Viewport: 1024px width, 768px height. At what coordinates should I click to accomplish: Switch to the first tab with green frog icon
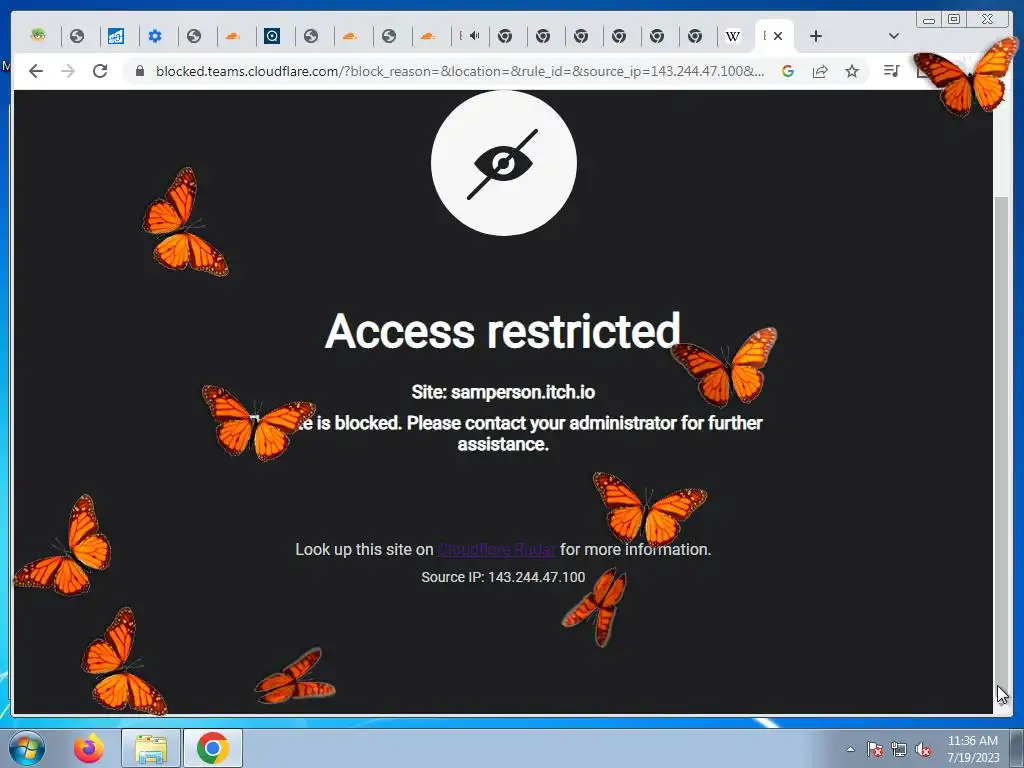point(39,36)
